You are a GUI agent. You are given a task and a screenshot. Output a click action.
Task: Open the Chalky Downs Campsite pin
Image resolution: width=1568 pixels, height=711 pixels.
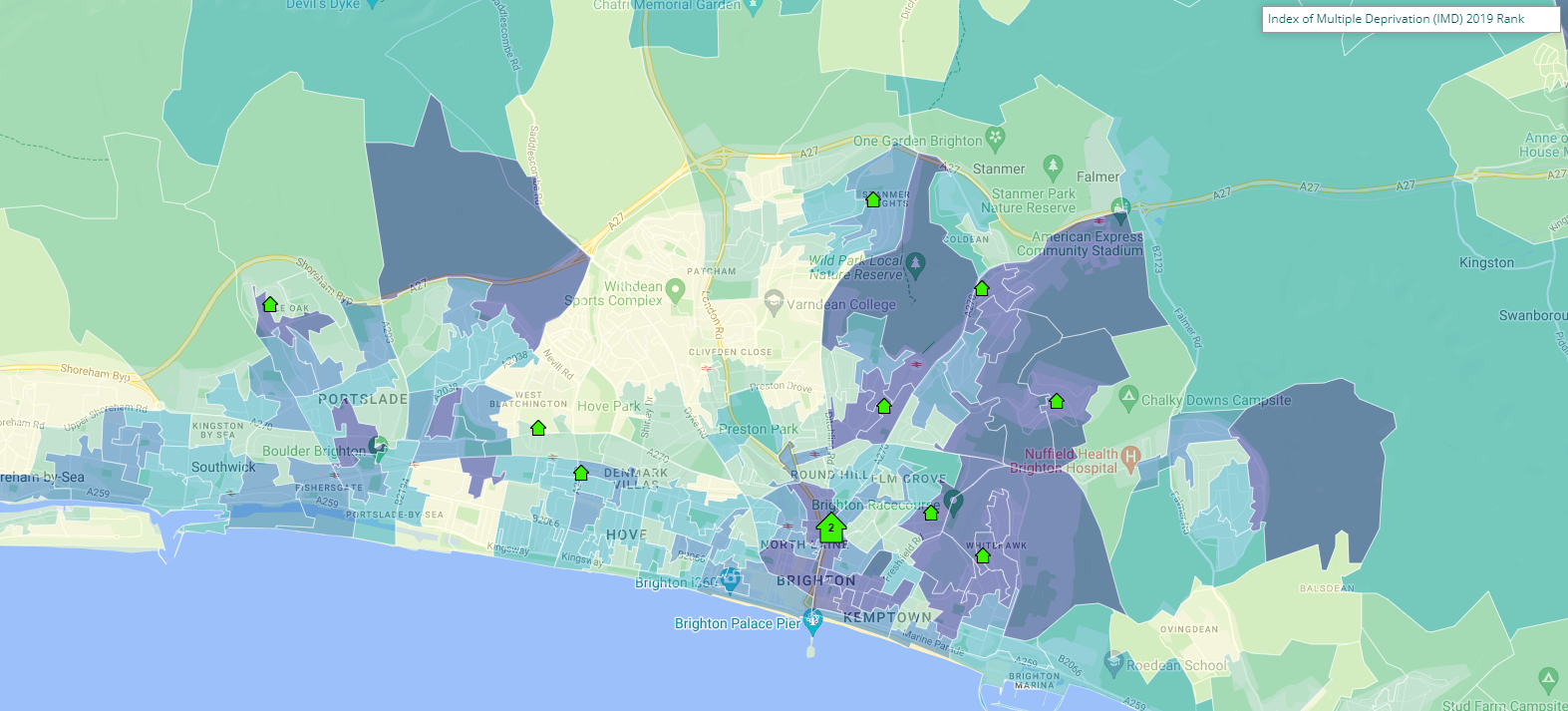pyautogui.click(x=1128, y=397)
